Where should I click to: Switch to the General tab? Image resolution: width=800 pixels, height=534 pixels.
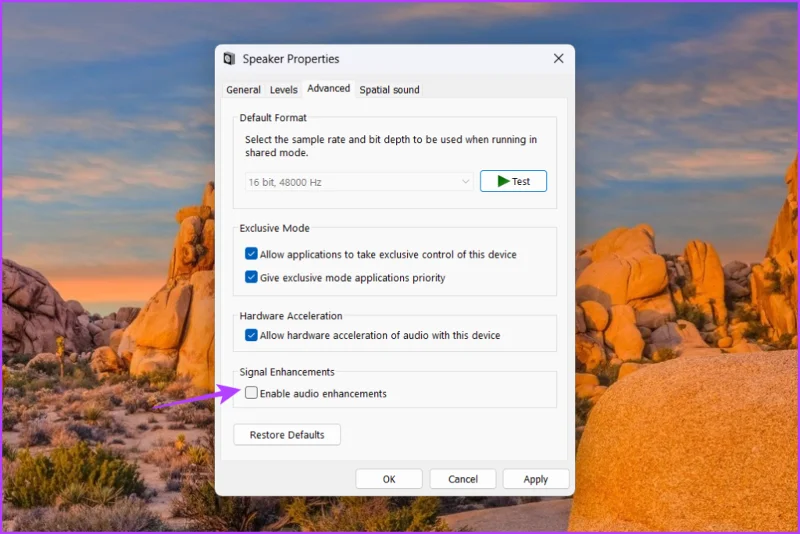tap(243, 90)
